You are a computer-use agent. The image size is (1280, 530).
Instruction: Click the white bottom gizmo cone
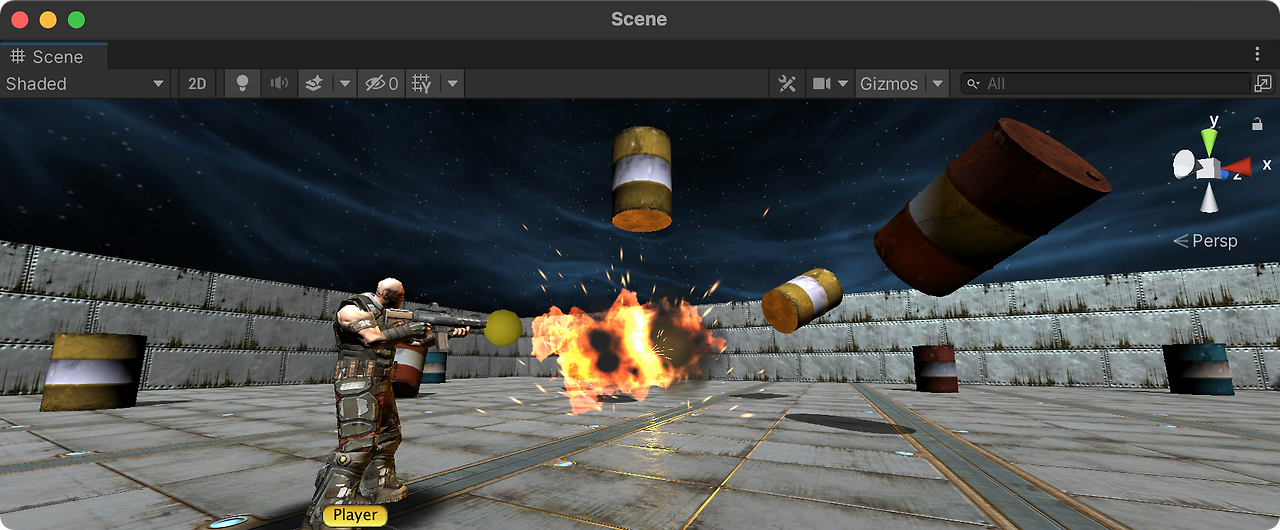[x=1210, y=198]
